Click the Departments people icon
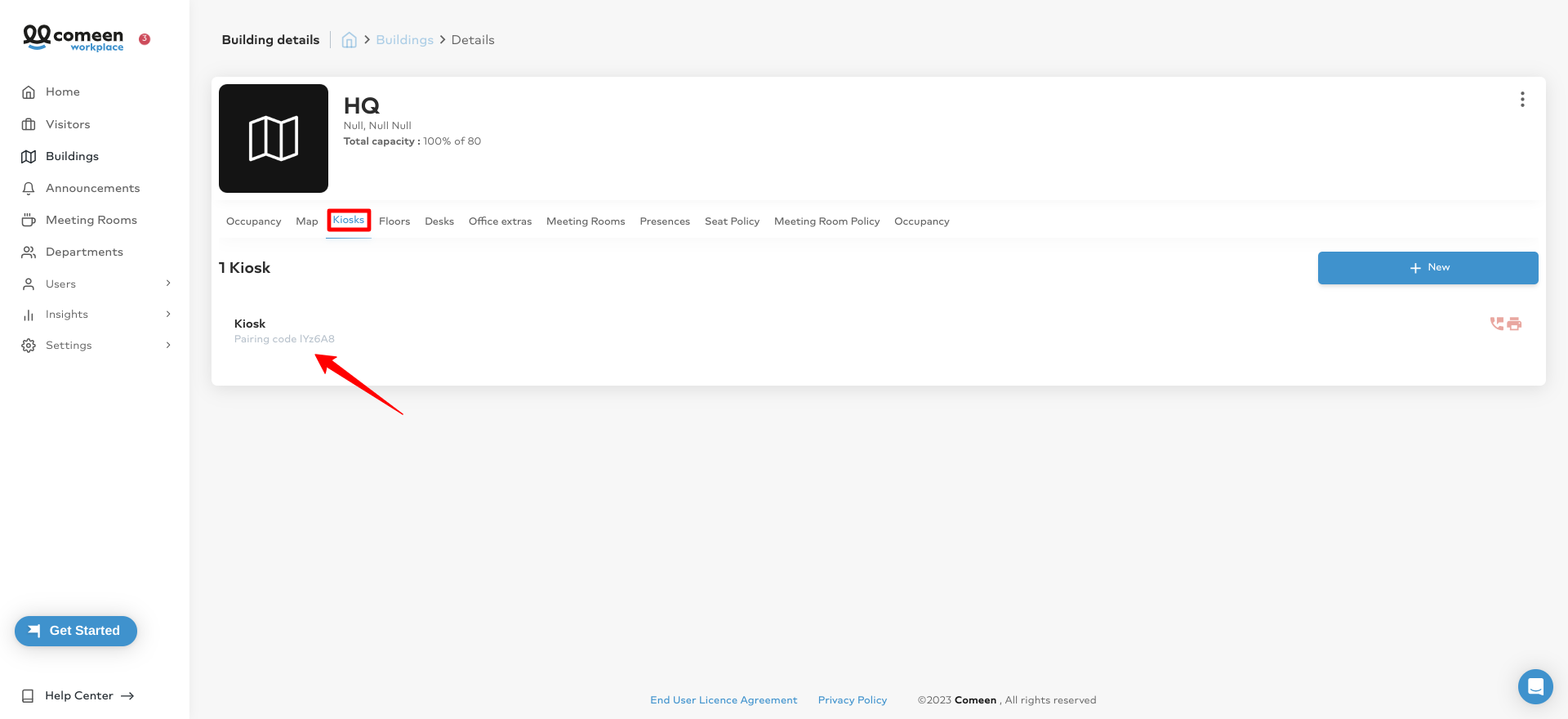The image size is (1568, 719). point(29,252)
